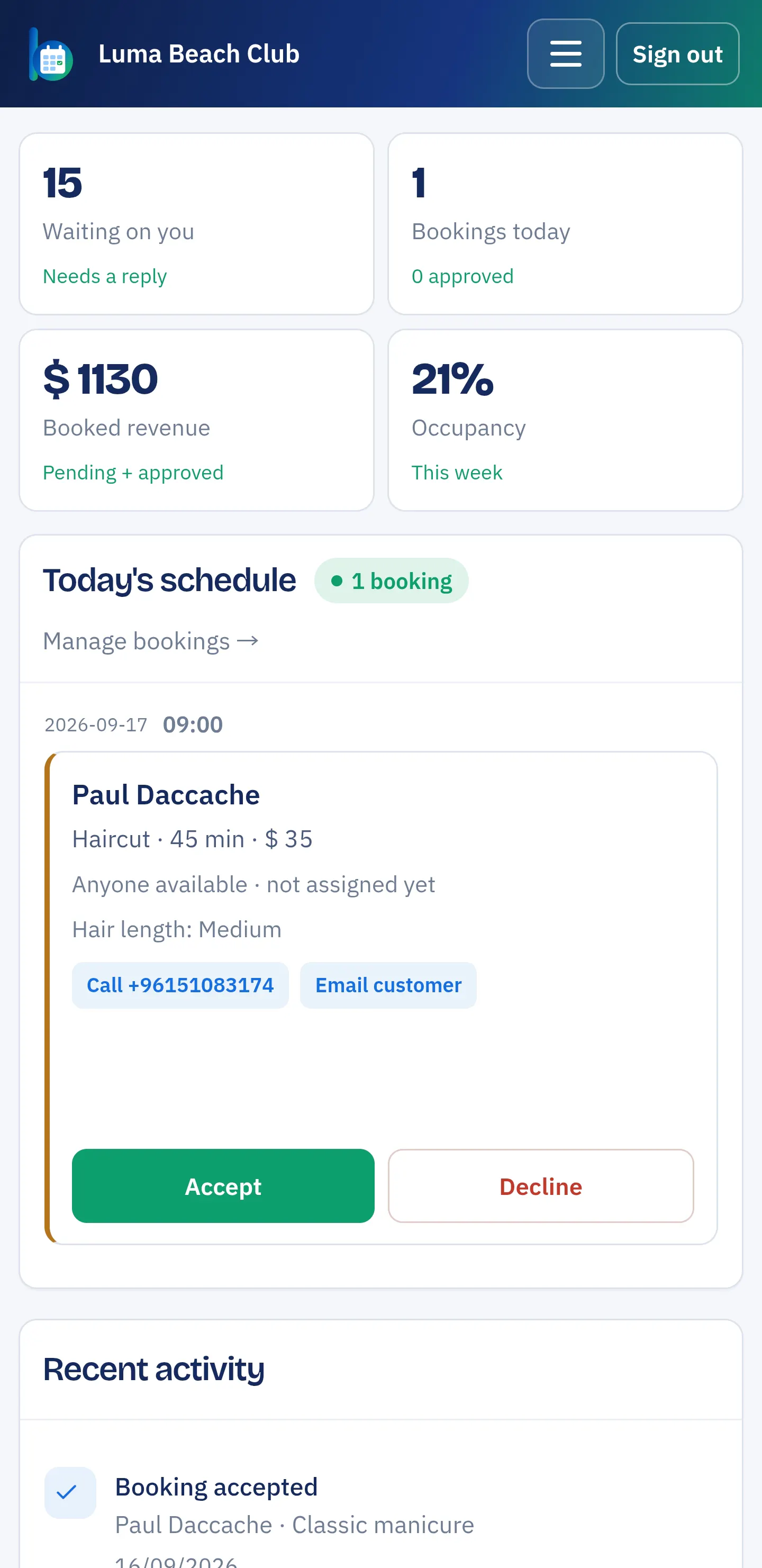Call customer at +96151083174
Viewport: 762px width, 1568px height.
[180, 985]
